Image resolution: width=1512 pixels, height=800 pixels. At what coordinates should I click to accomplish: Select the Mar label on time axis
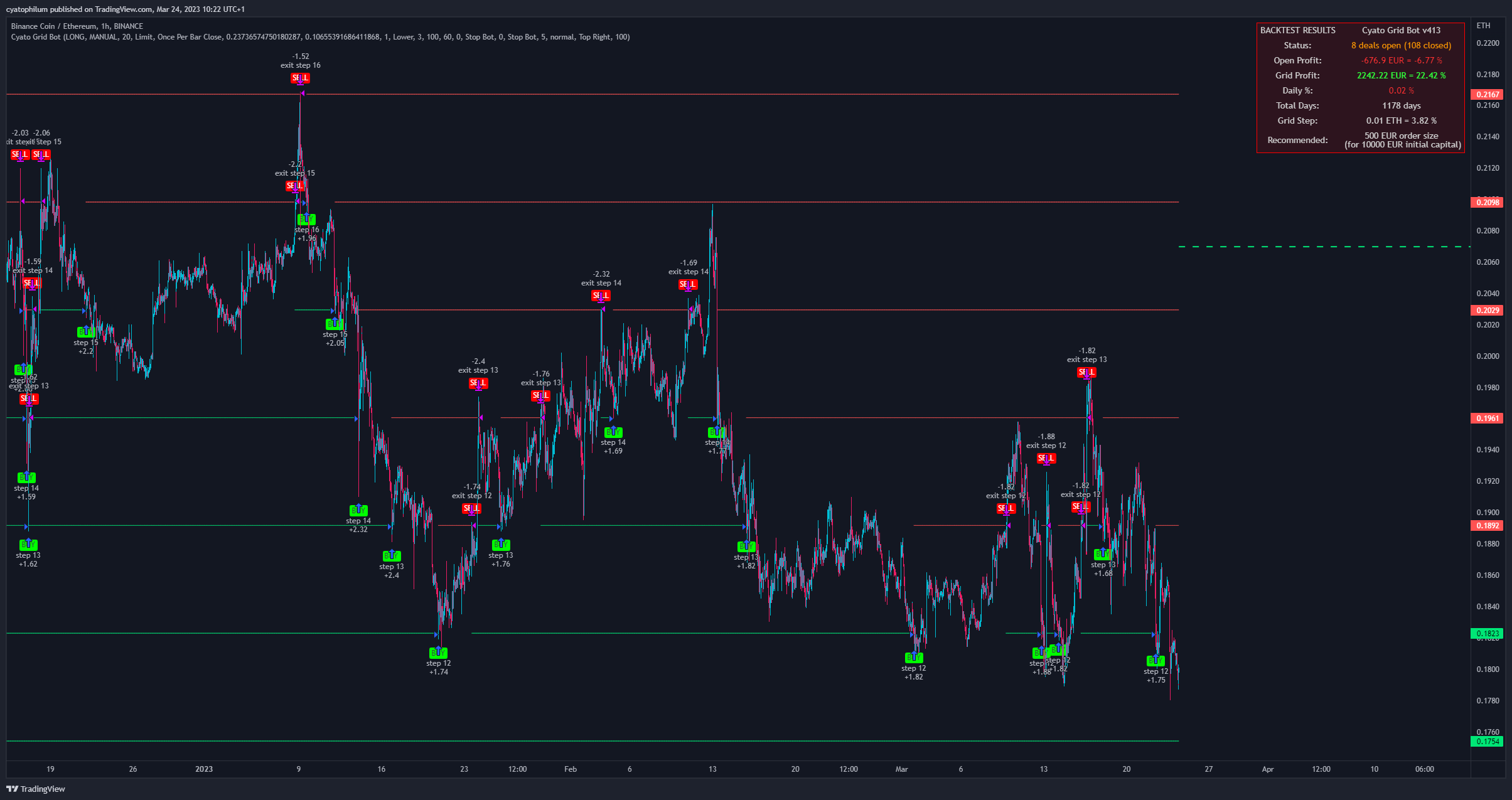click(901, 769)
